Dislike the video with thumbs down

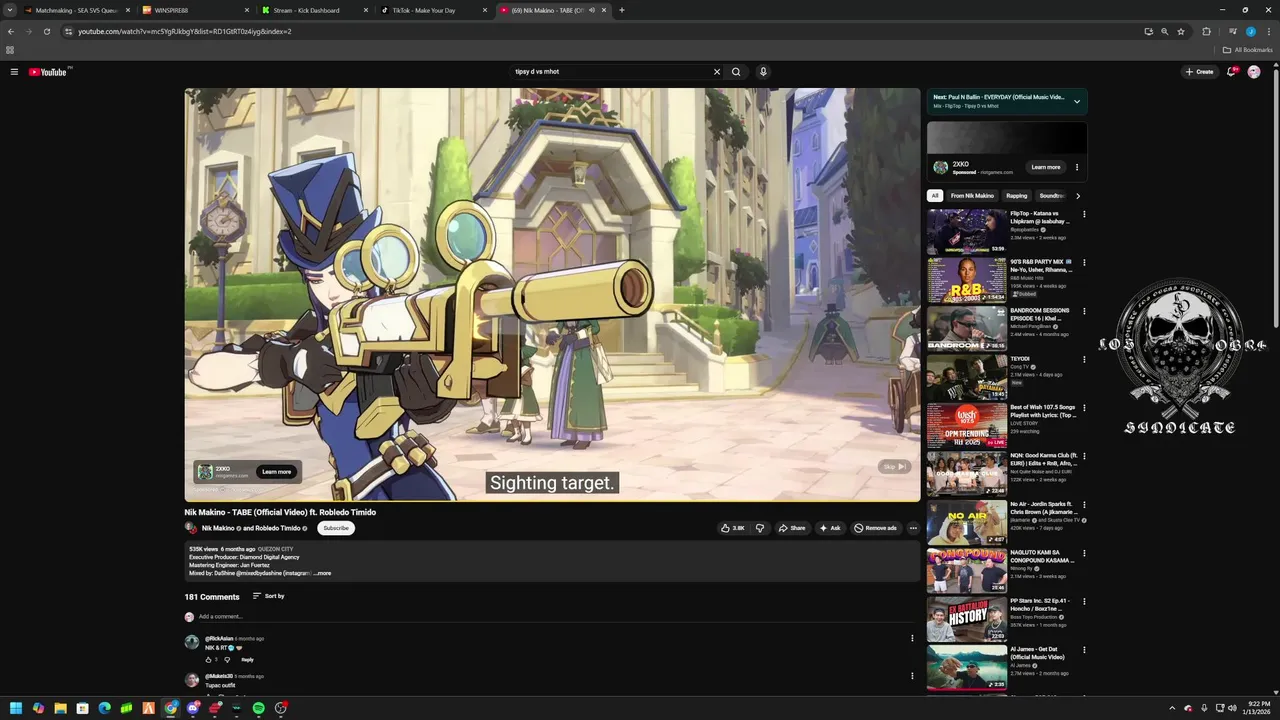(760, 528)
